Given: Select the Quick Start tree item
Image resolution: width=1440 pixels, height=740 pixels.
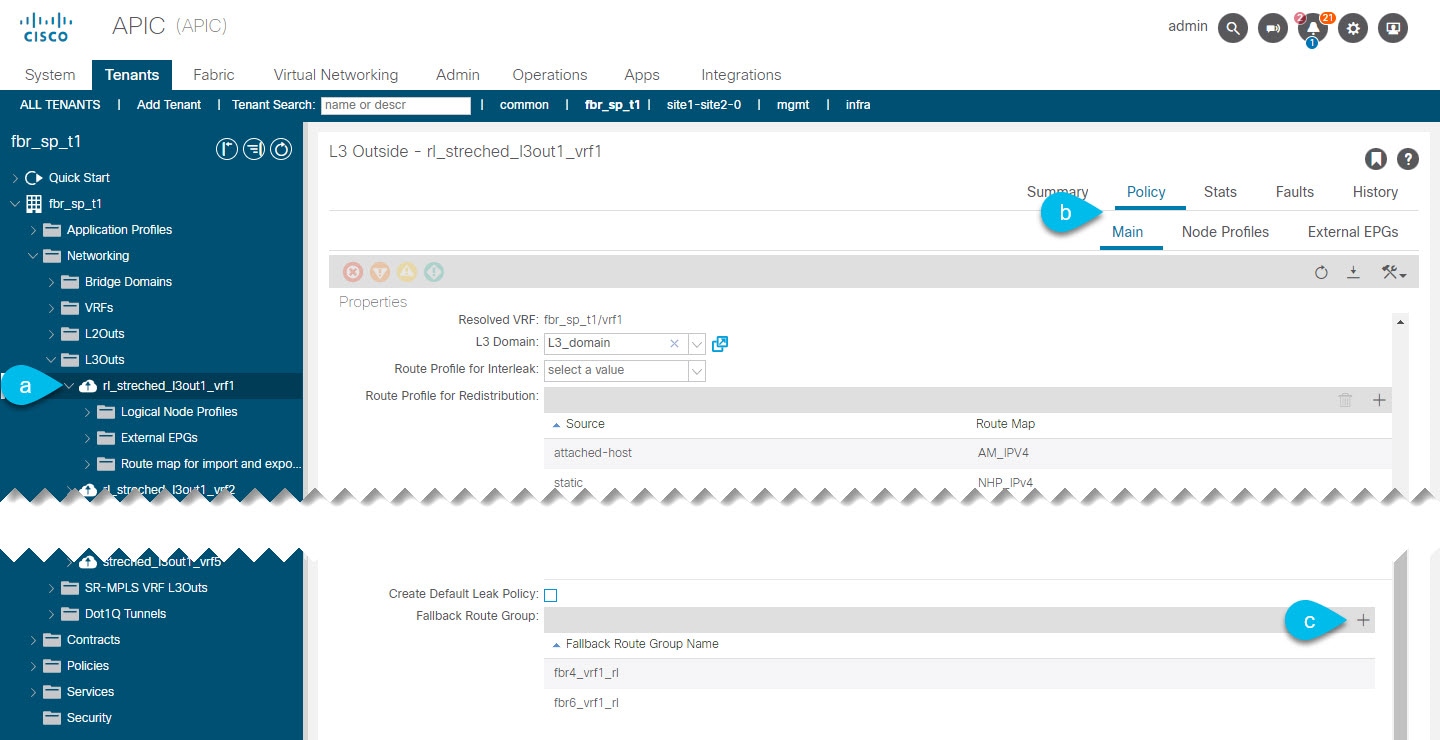Looking at the screenshot, I should (79, 178).
